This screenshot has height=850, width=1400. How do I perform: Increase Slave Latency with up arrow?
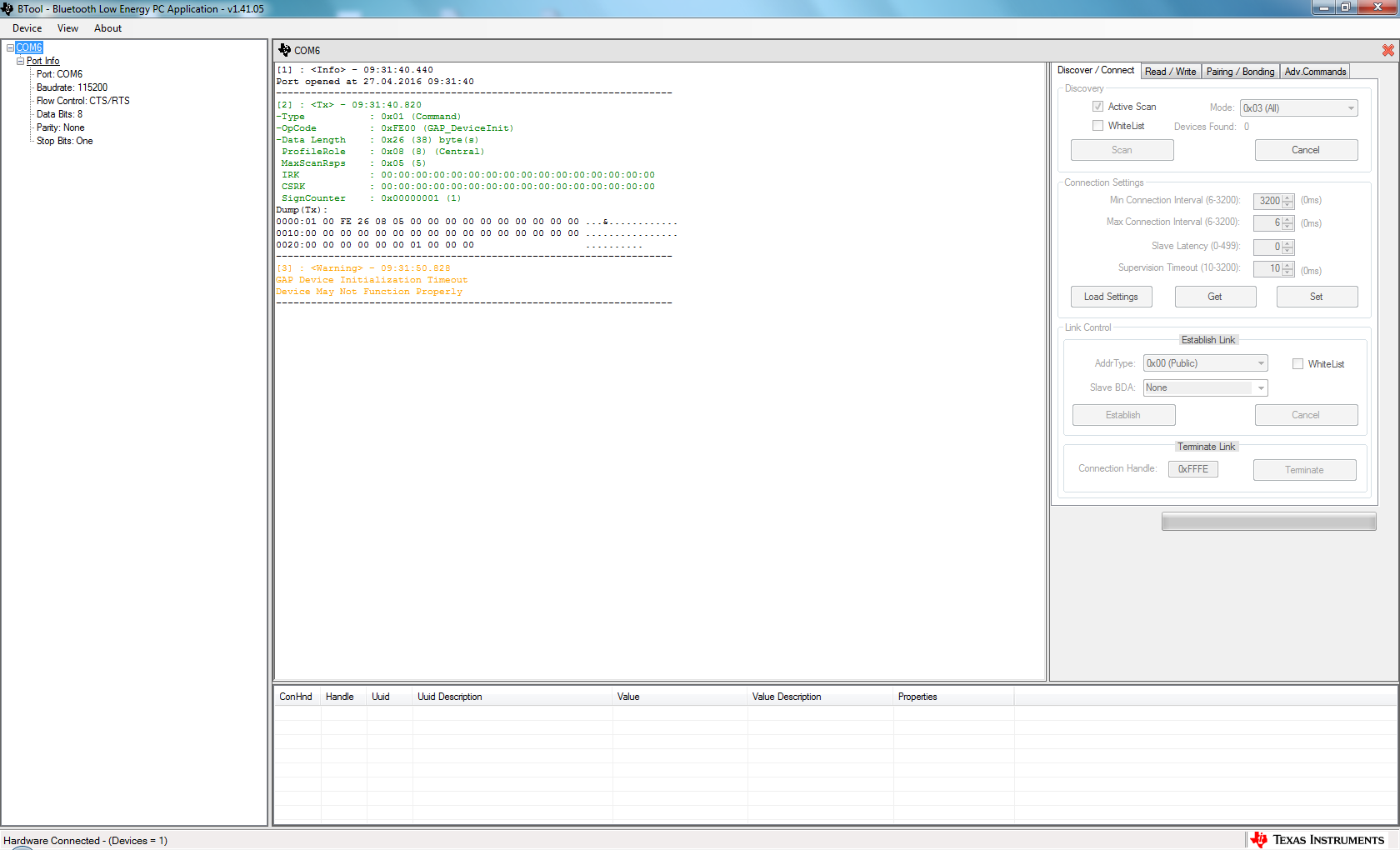tap(1288, 243)
